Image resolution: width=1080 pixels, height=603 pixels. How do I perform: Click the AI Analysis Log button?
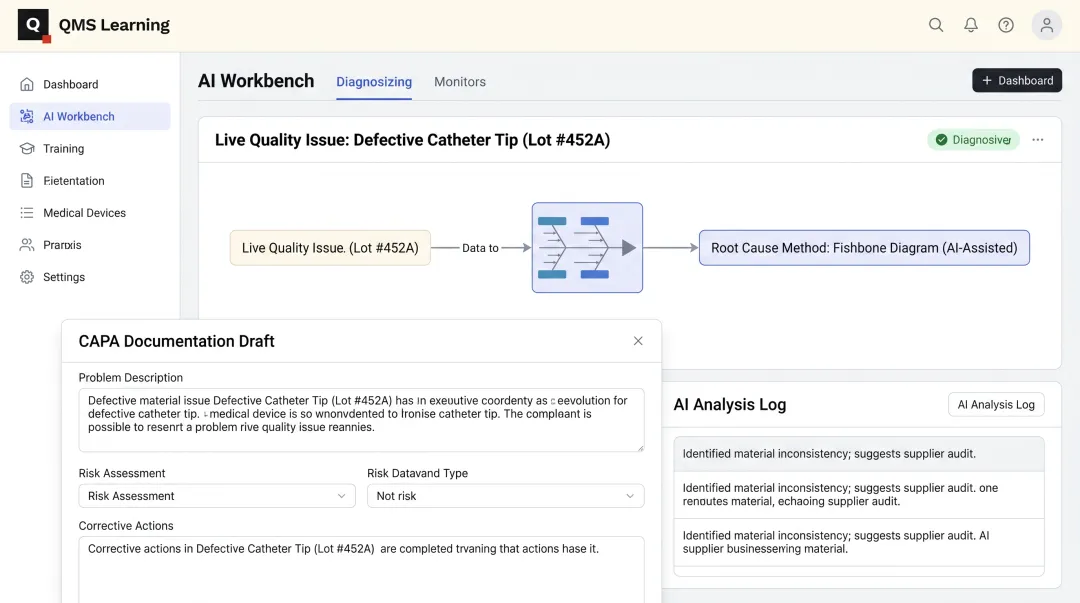coord(996,405)
